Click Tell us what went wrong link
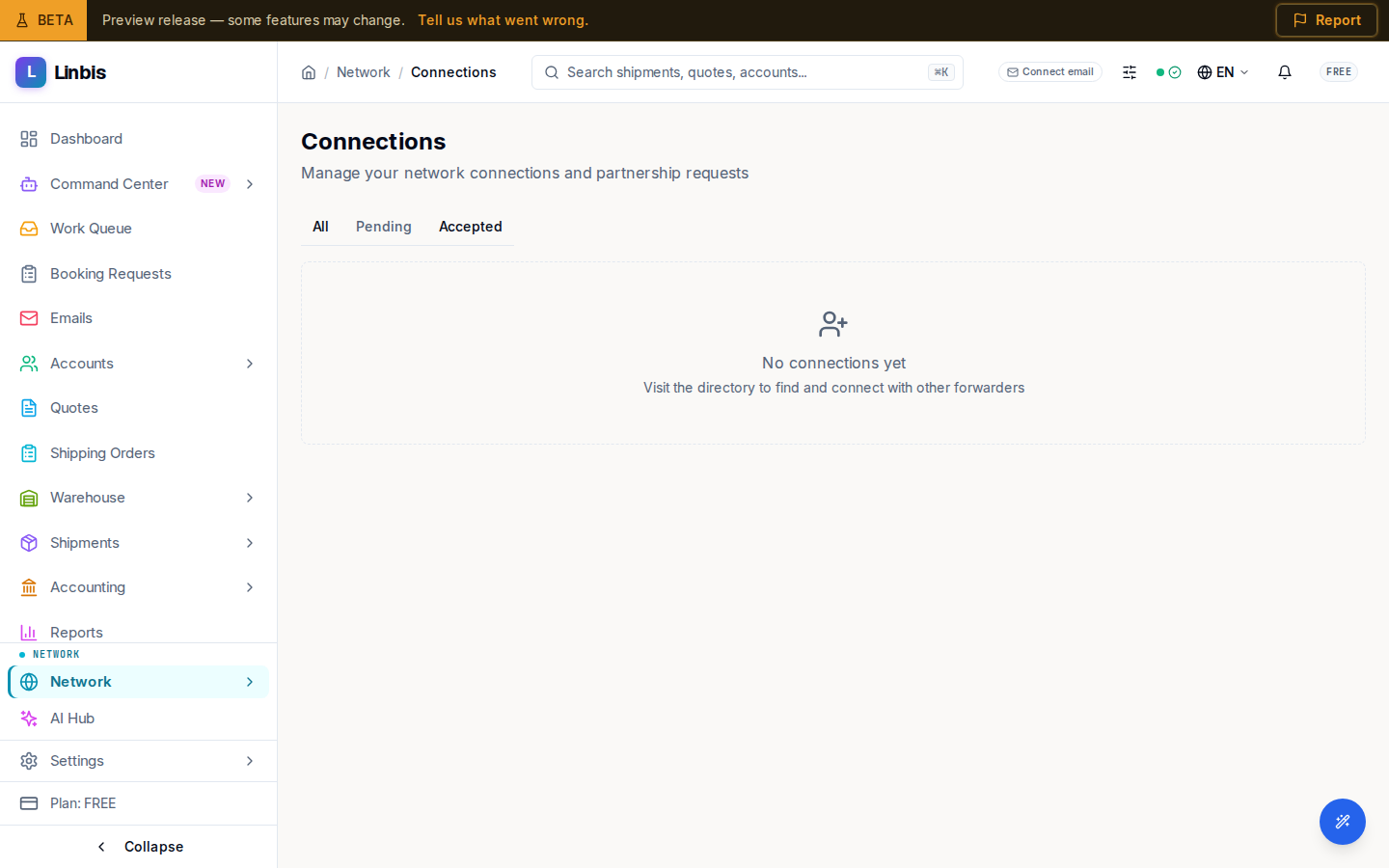The width and height of the screenshot is (1389, 868). pos(503,20)
